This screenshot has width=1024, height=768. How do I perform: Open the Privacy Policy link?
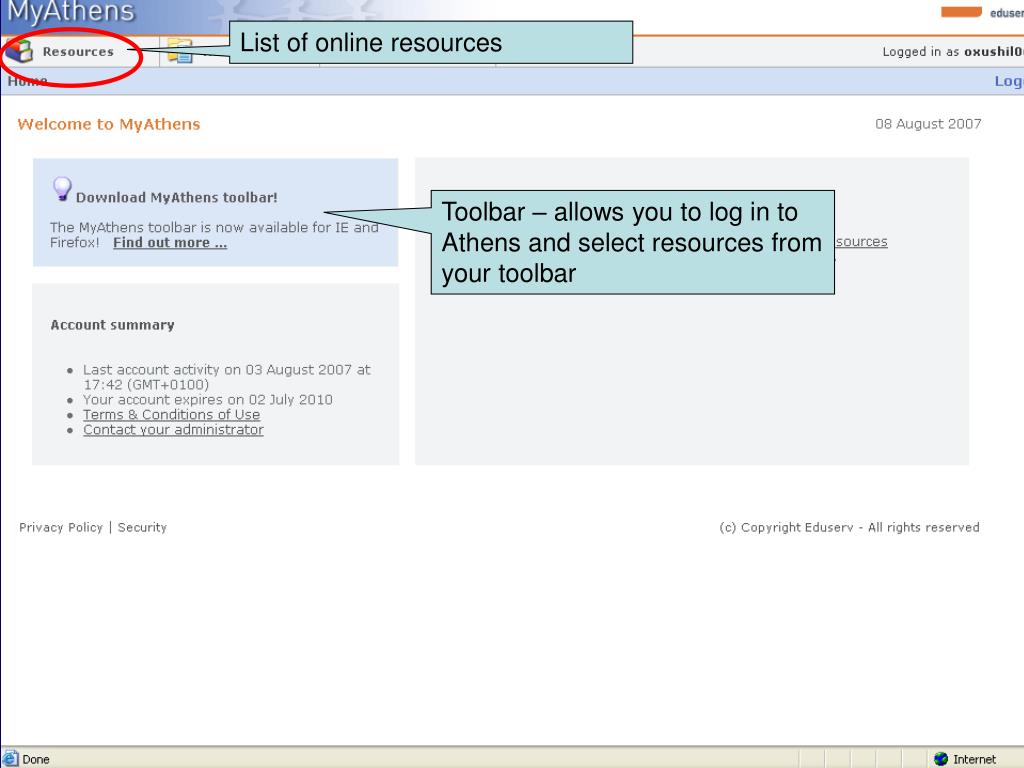[61, 527]
